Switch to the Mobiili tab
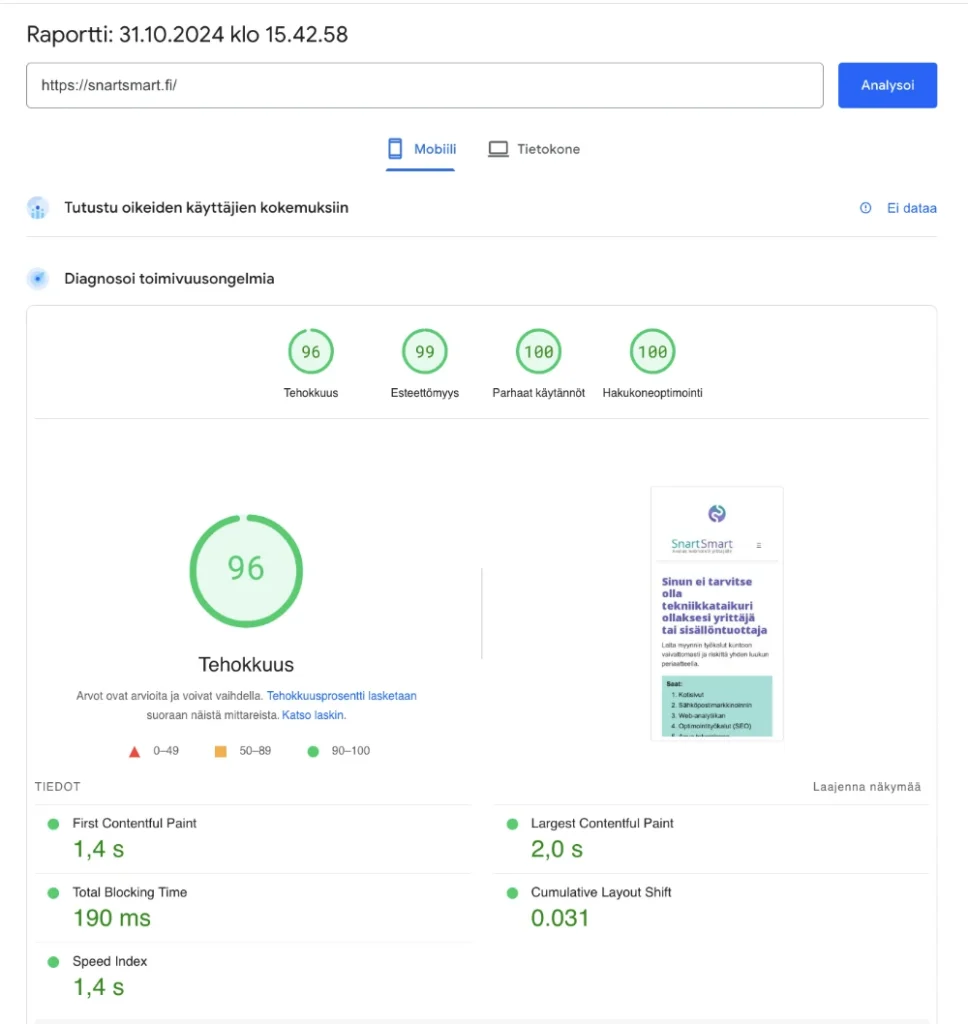 [421, 149]
